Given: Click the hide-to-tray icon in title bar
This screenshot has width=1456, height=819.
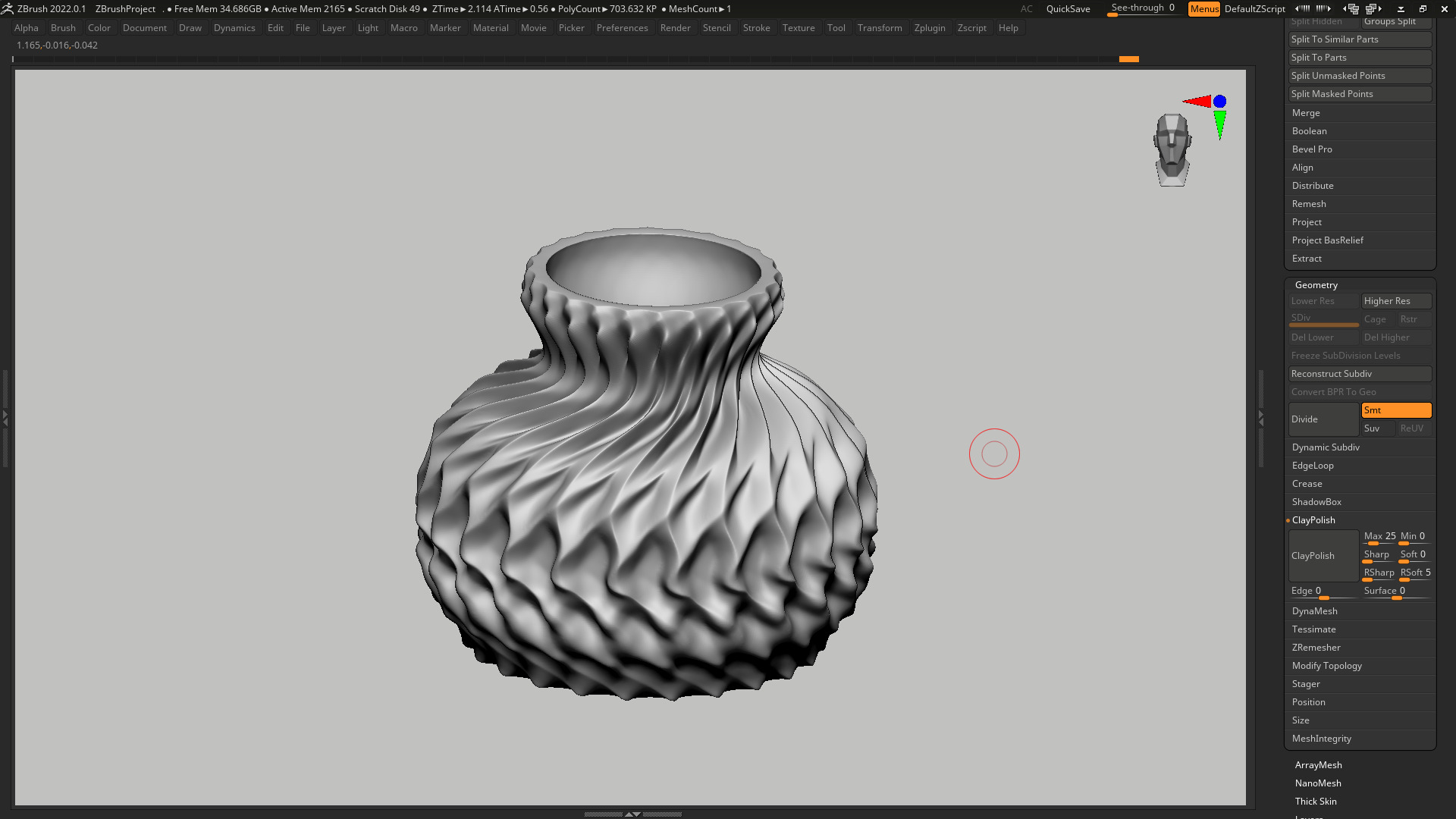Looking at the screenshot, I should pos(1401,9).
